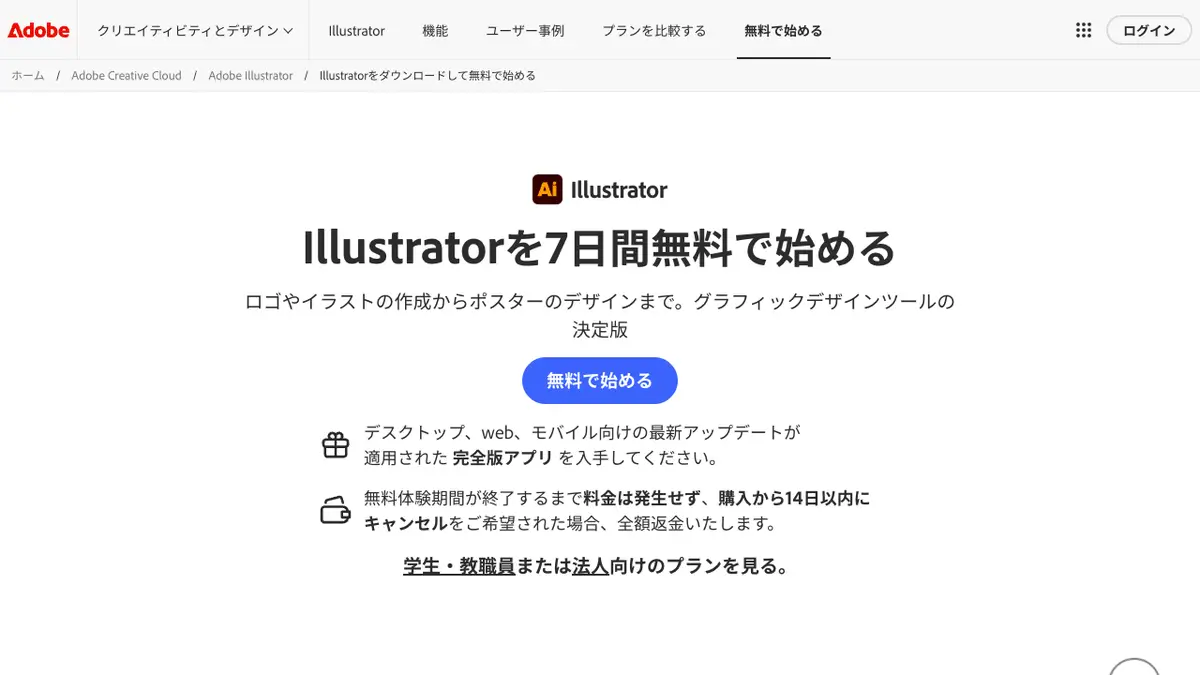Open the 機能 nav item
Image resolution: width=1200 pixels, height=675 pixels.
(x=435, y=31)
